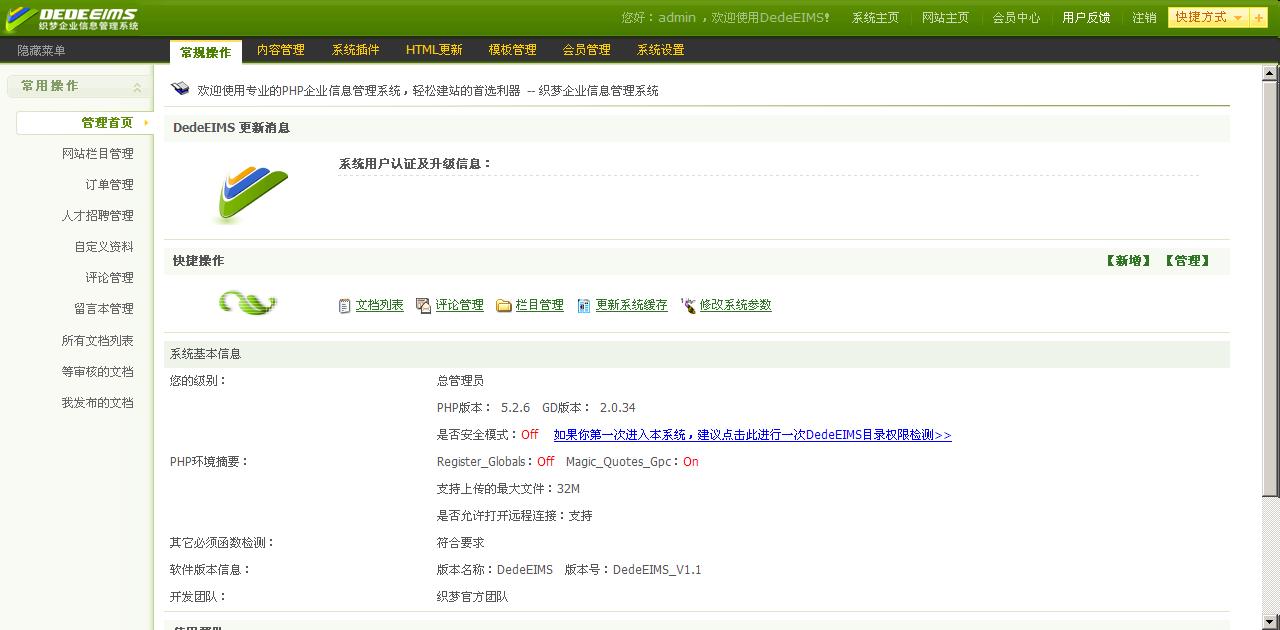1280x630 pixels.
Task: Open the 快捷方式 dropdown arrow
Action: (x=1238, y=18)
